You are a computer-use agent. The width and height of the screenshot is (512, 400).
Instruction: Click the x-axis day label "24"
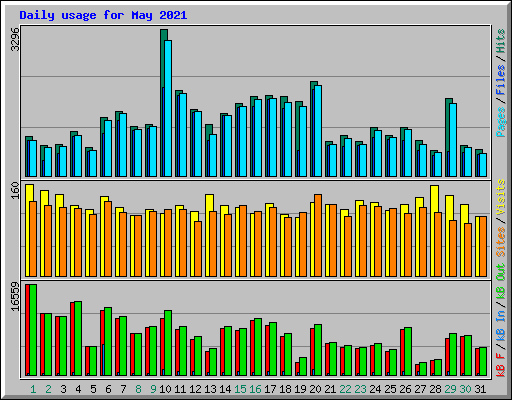pyautogui.click(x=375, y=389)
